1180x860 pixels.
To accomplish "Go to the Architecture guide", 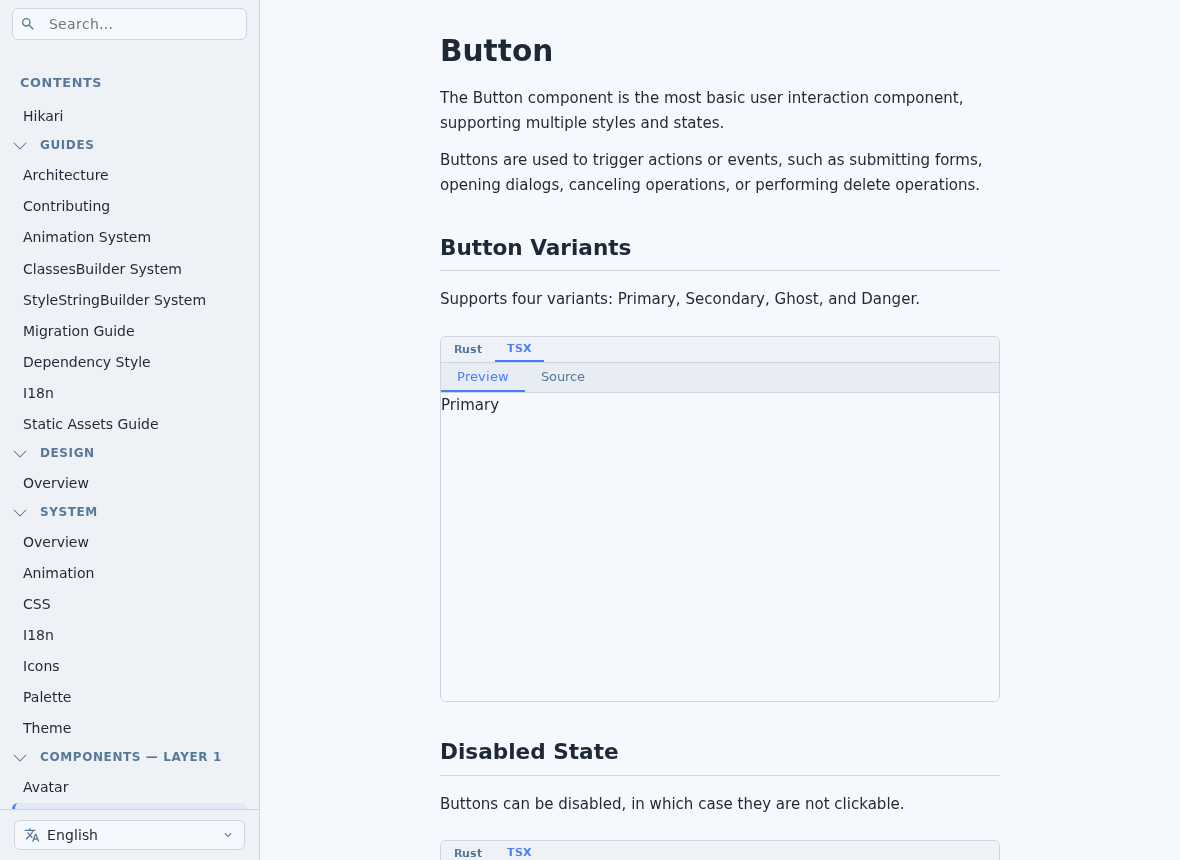I will [65, 175].
